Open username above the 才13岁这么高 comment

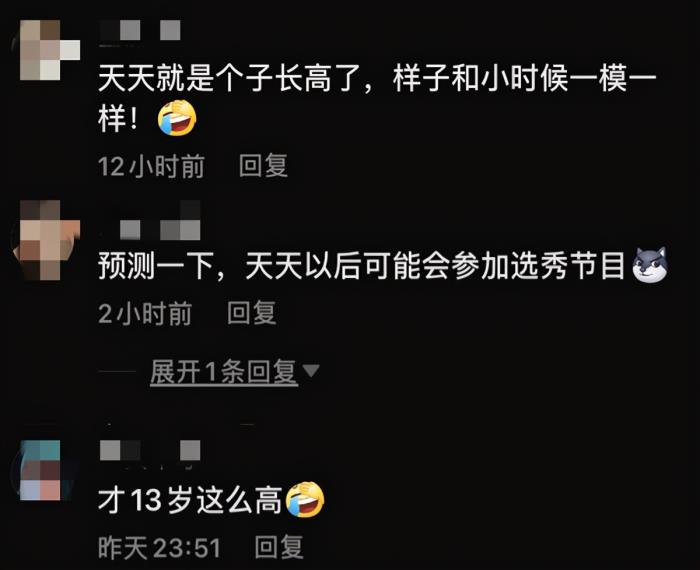point(150,450)
